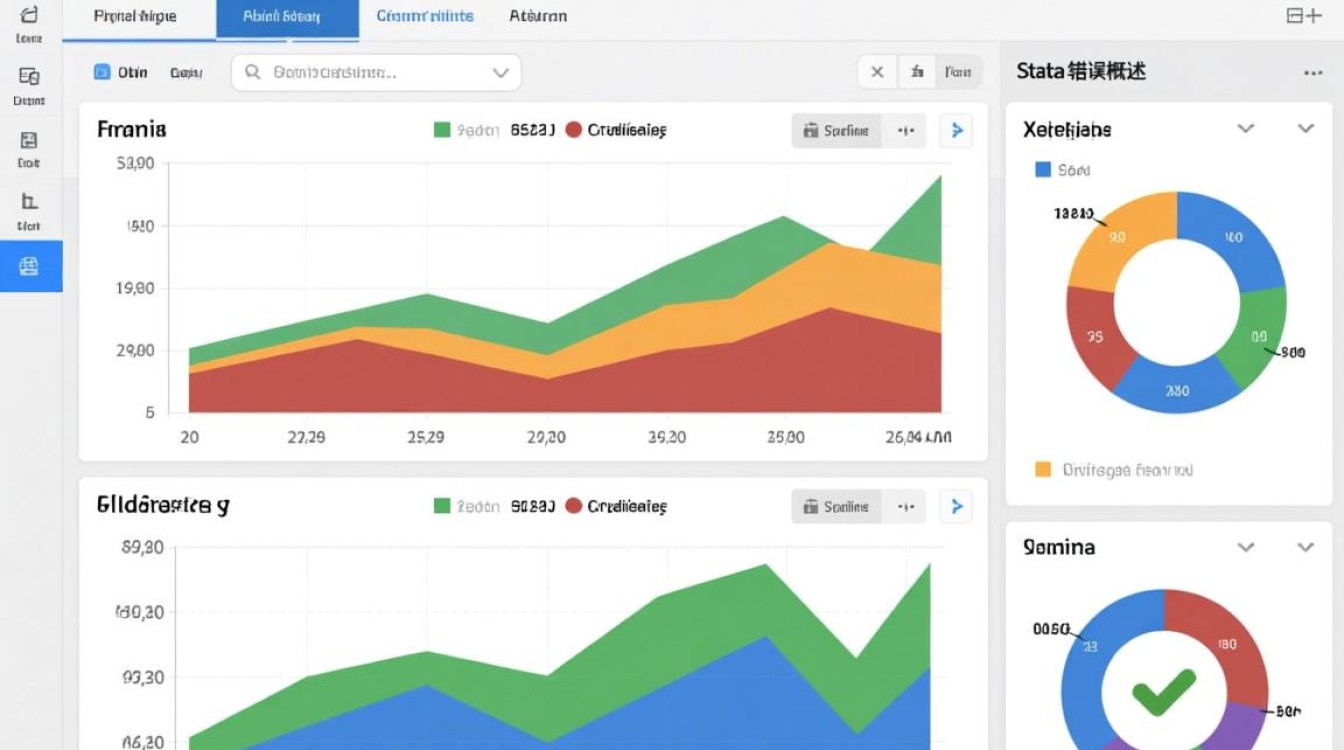Open the three-dot menu beside the Stata heading
Screen dimensions: 1344x750
[1313, 73]
